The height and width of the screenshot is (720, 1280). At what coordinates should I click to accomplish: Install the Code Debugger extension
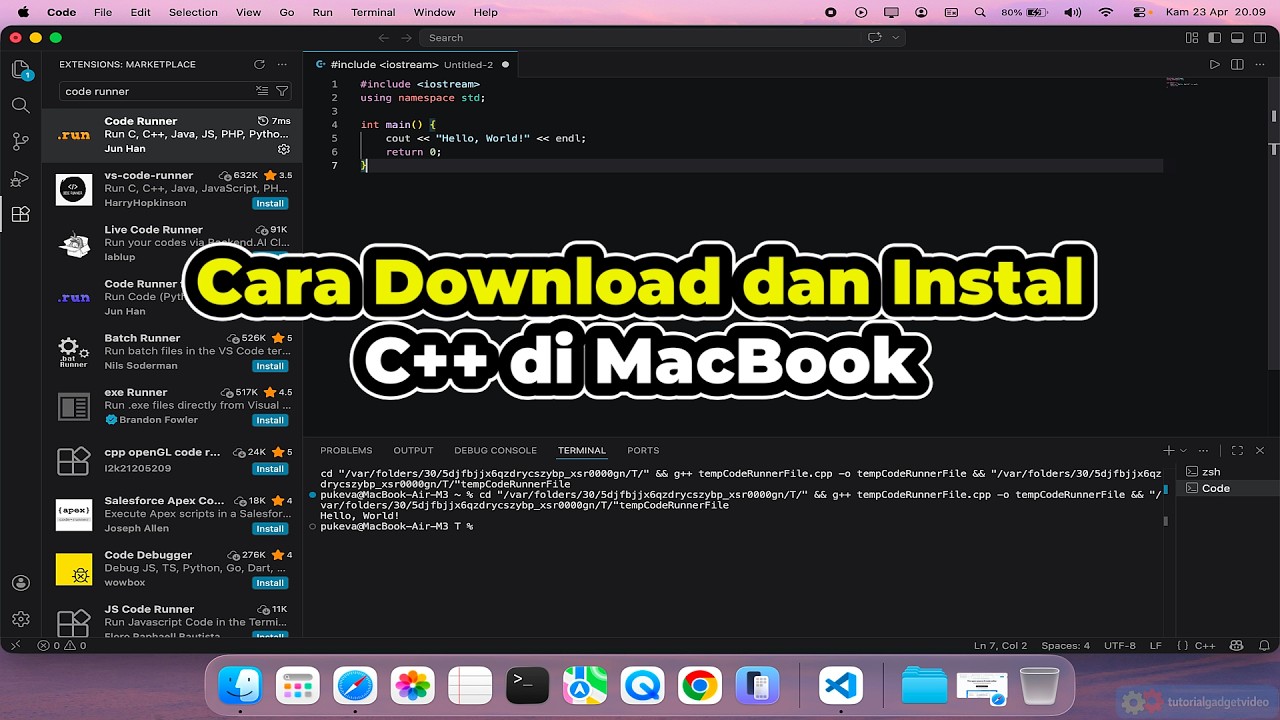(x=270, y=583)
